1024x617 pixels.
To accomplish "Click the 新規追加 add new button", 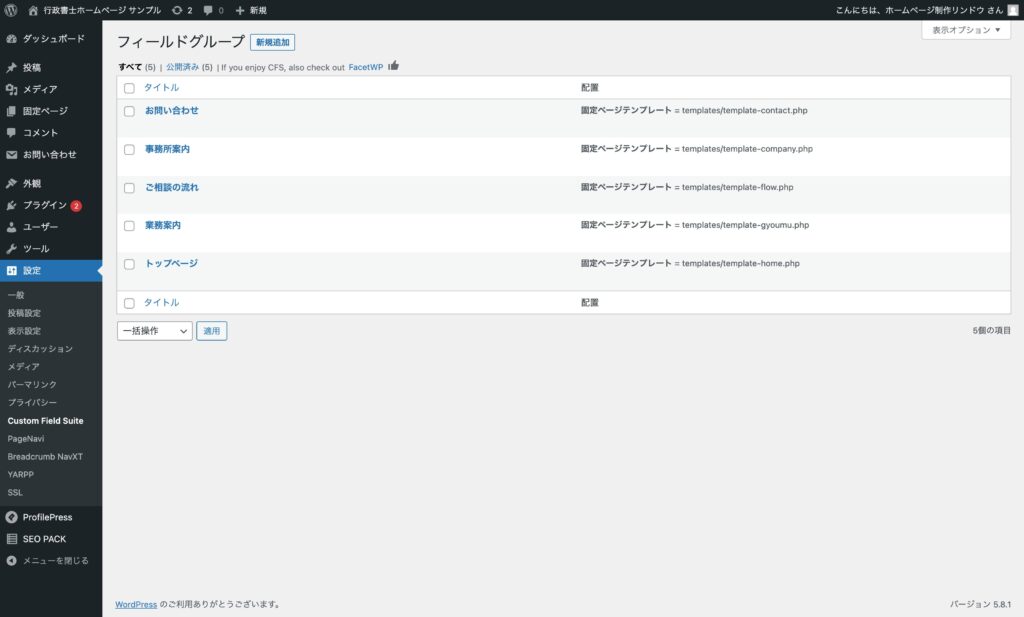I will tap(272, 42).
